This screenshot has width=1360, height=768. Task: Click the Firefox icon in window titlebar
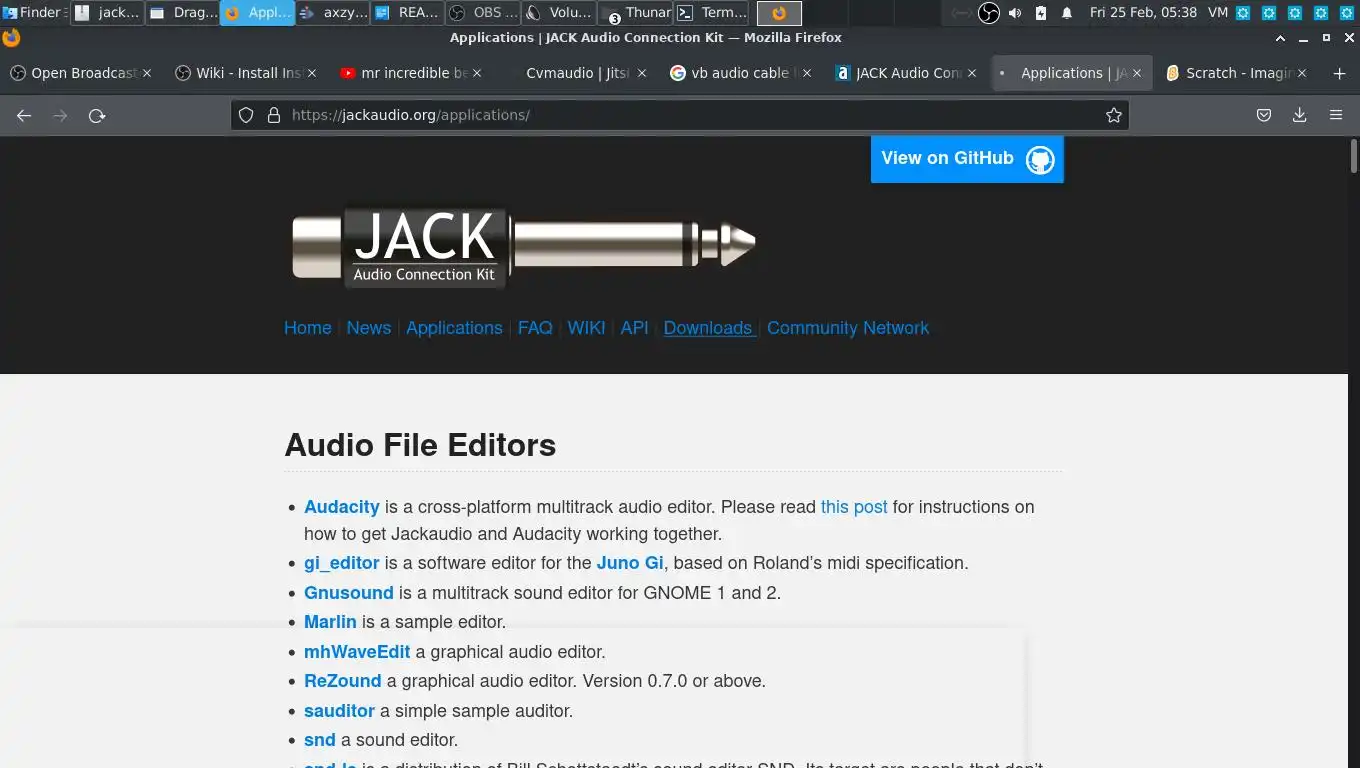click(11, 38)
